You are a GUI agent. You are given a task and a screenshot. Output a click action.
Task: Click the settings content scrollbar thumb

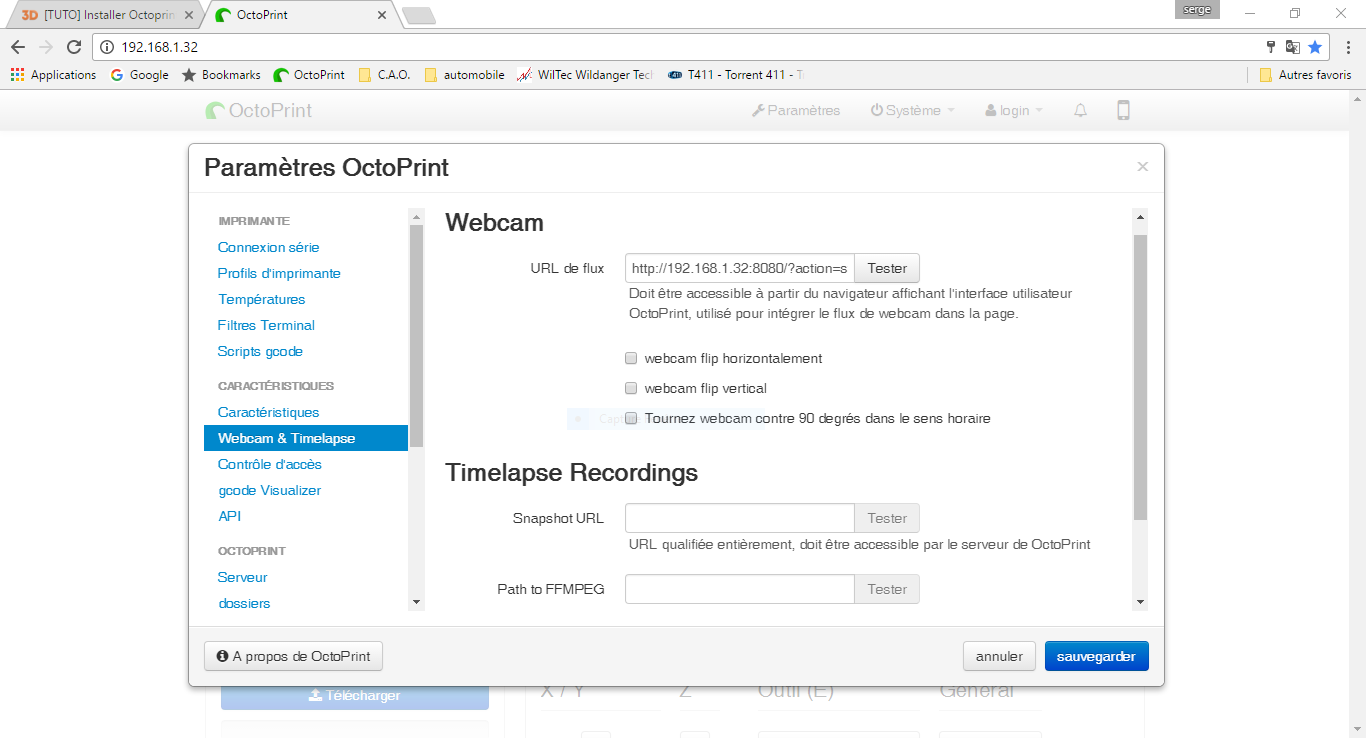click(x=1140, y=377)
